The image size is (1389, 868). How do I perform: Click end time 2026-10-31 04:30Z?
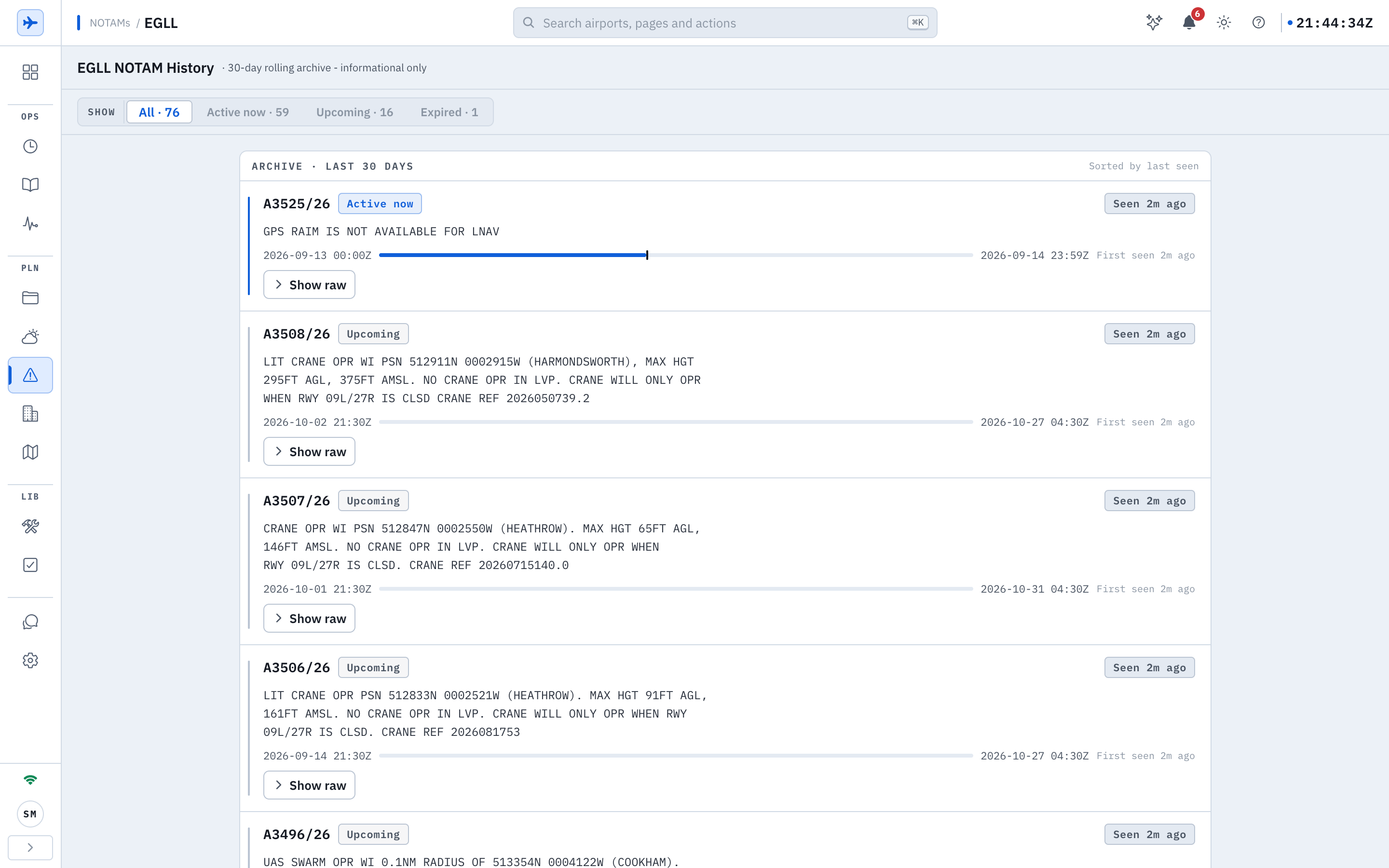coord(1035,590)
